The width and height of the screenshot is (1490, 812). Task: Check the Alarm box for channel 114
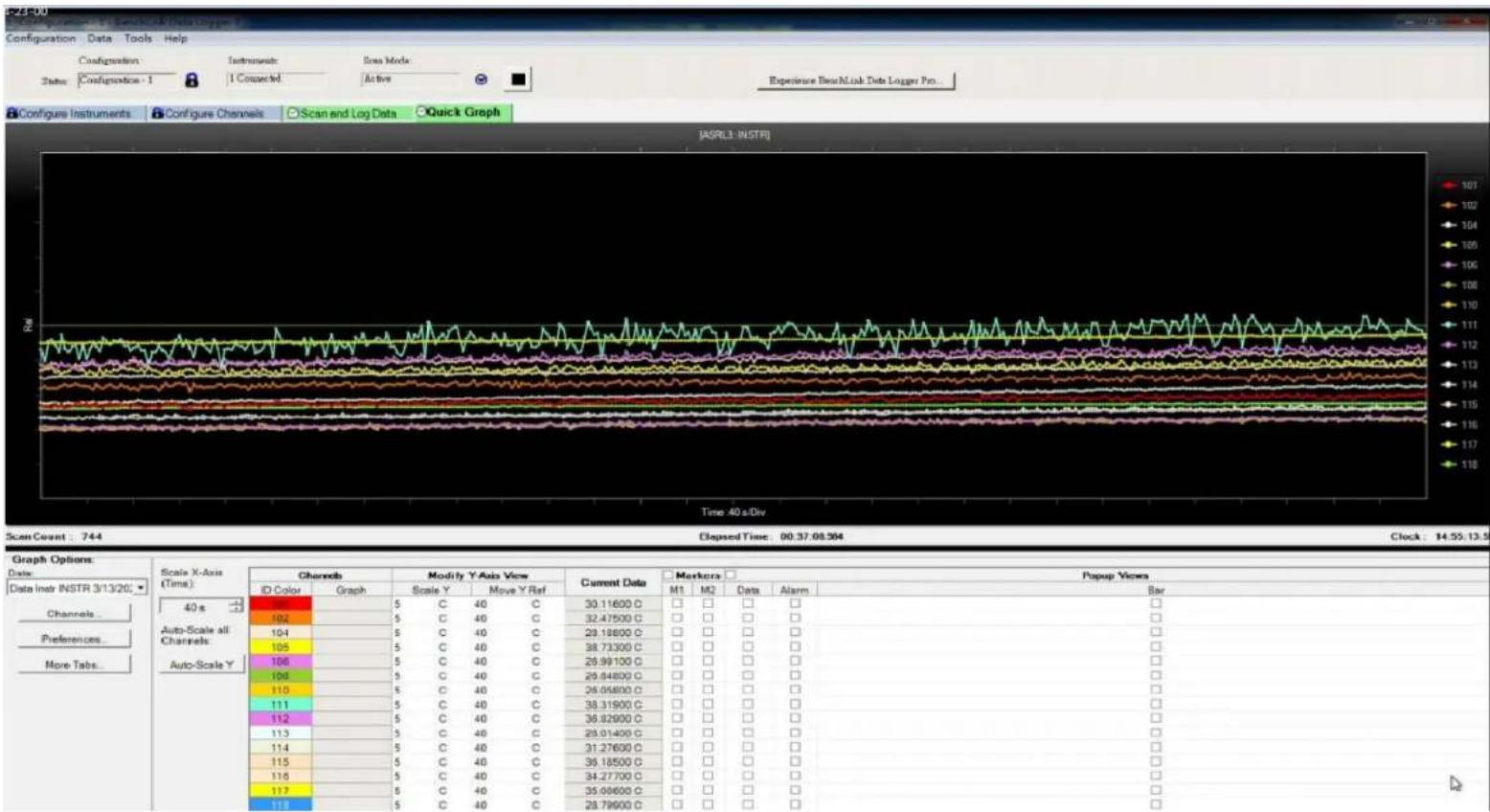[795, 748]
